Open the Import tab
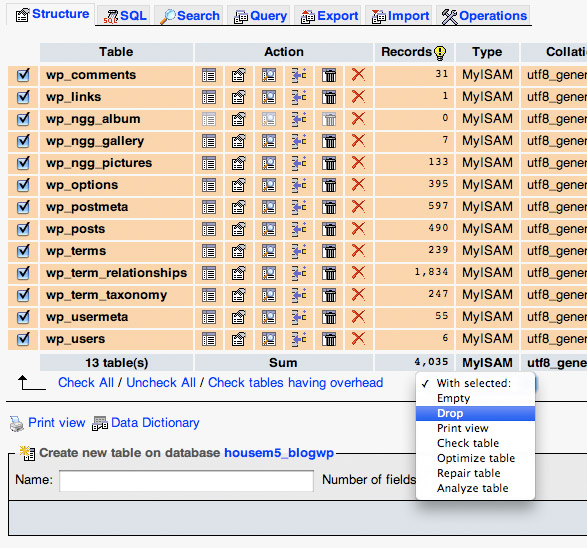The image size is (587, 548). coord(400,16)
